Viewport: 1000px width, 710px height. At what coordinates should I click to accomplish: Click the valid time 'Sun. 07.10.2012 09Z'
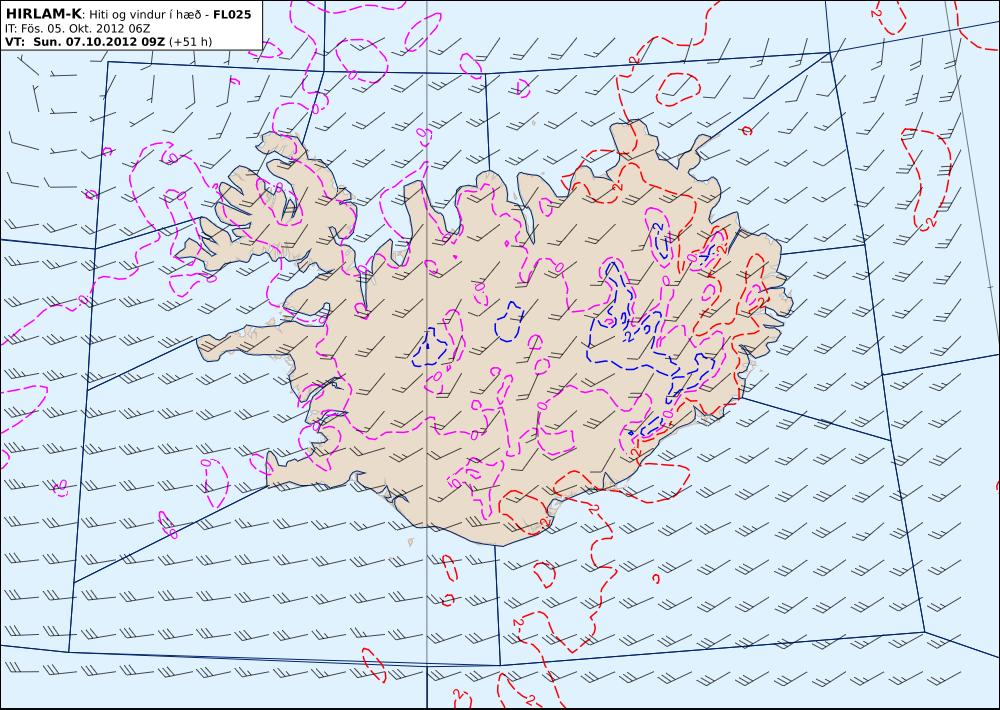pos(98,42)
